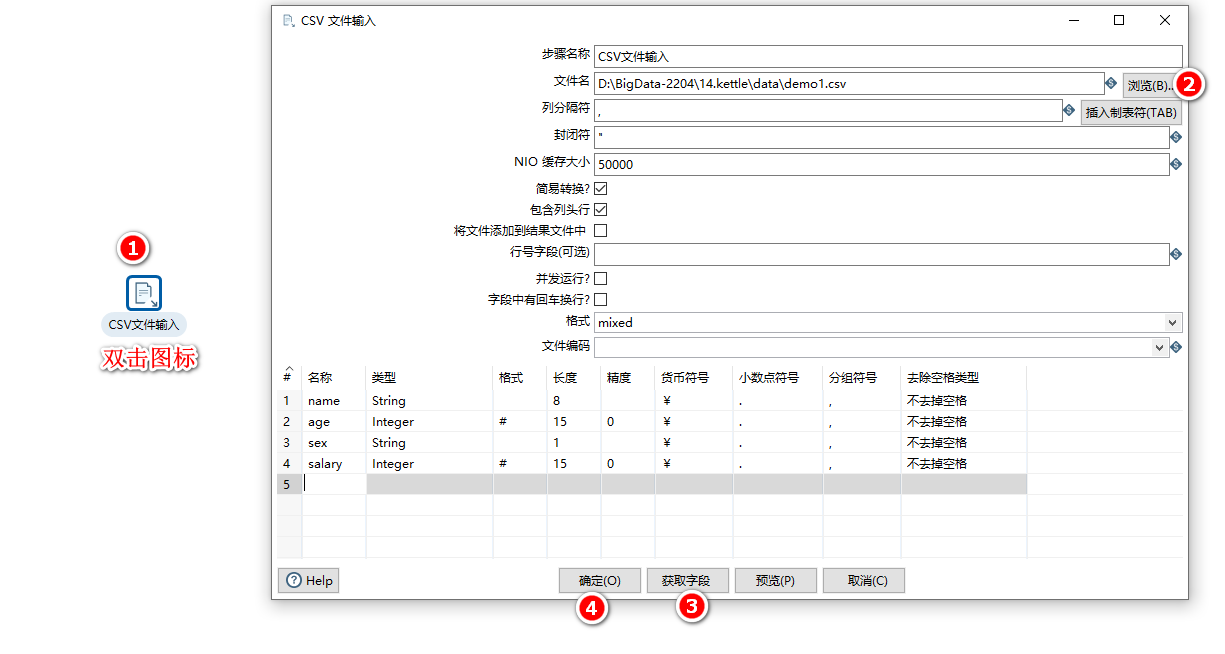
Task: Click the 精度 column header
Action: 628,378
